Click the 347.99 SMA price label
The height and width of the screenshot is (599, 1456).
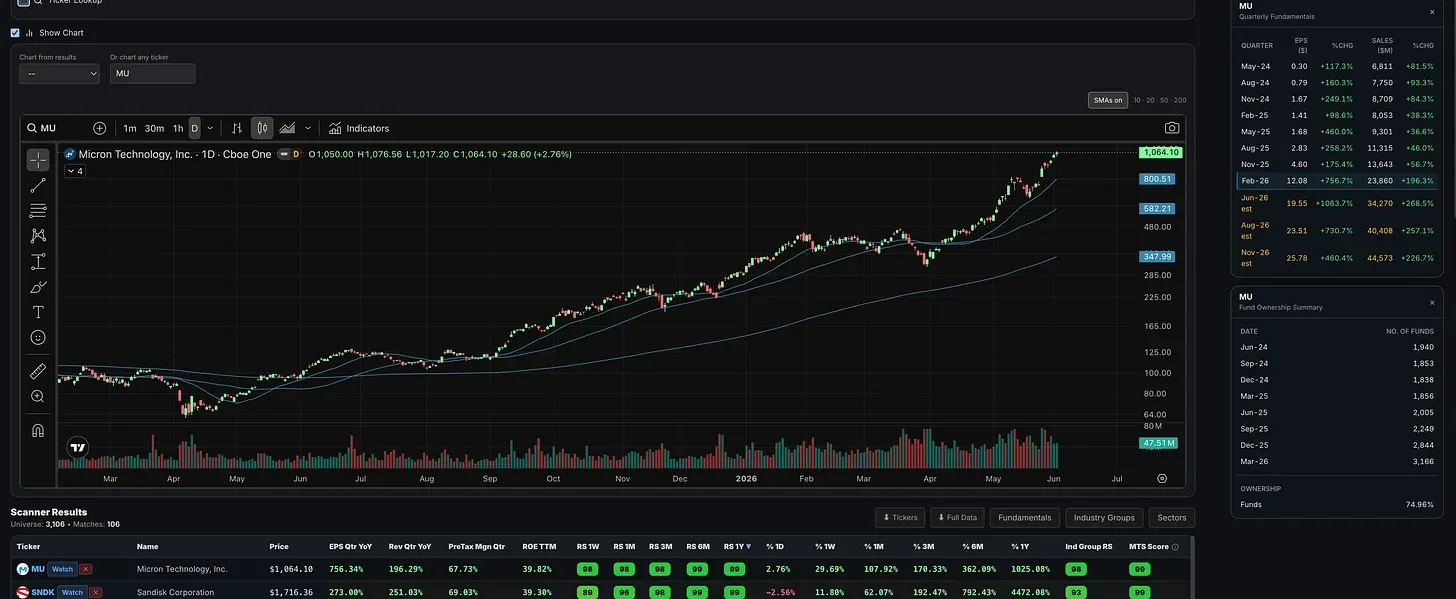pyautogui.click(x=1157, y=257)
